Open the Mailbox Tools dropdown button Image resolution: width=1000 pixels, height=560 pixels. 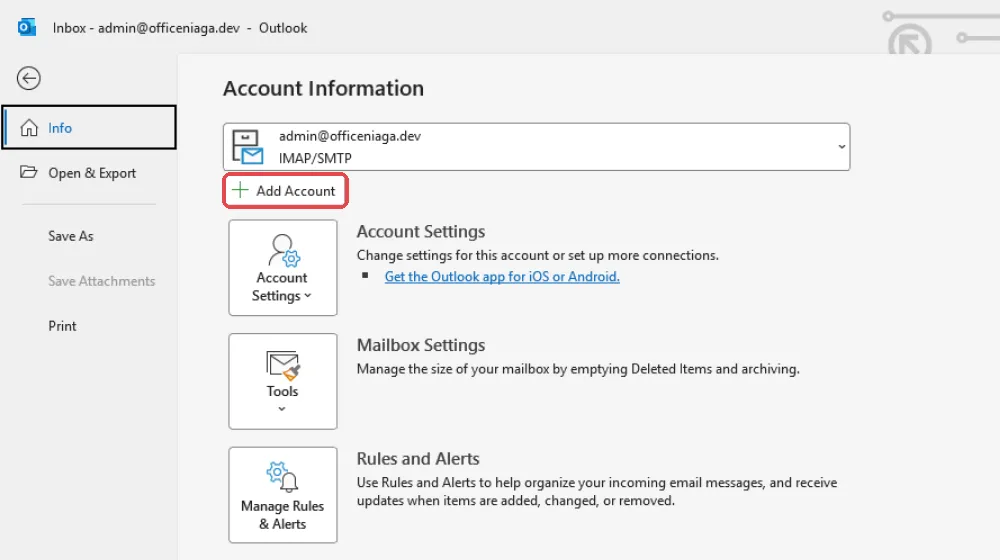click(x=283, y=381)
